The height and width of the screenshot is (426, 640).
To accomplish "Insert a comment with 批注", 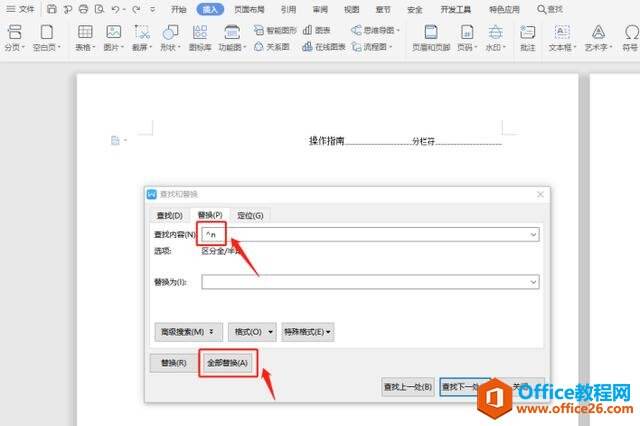I will (x=527, y=38).
